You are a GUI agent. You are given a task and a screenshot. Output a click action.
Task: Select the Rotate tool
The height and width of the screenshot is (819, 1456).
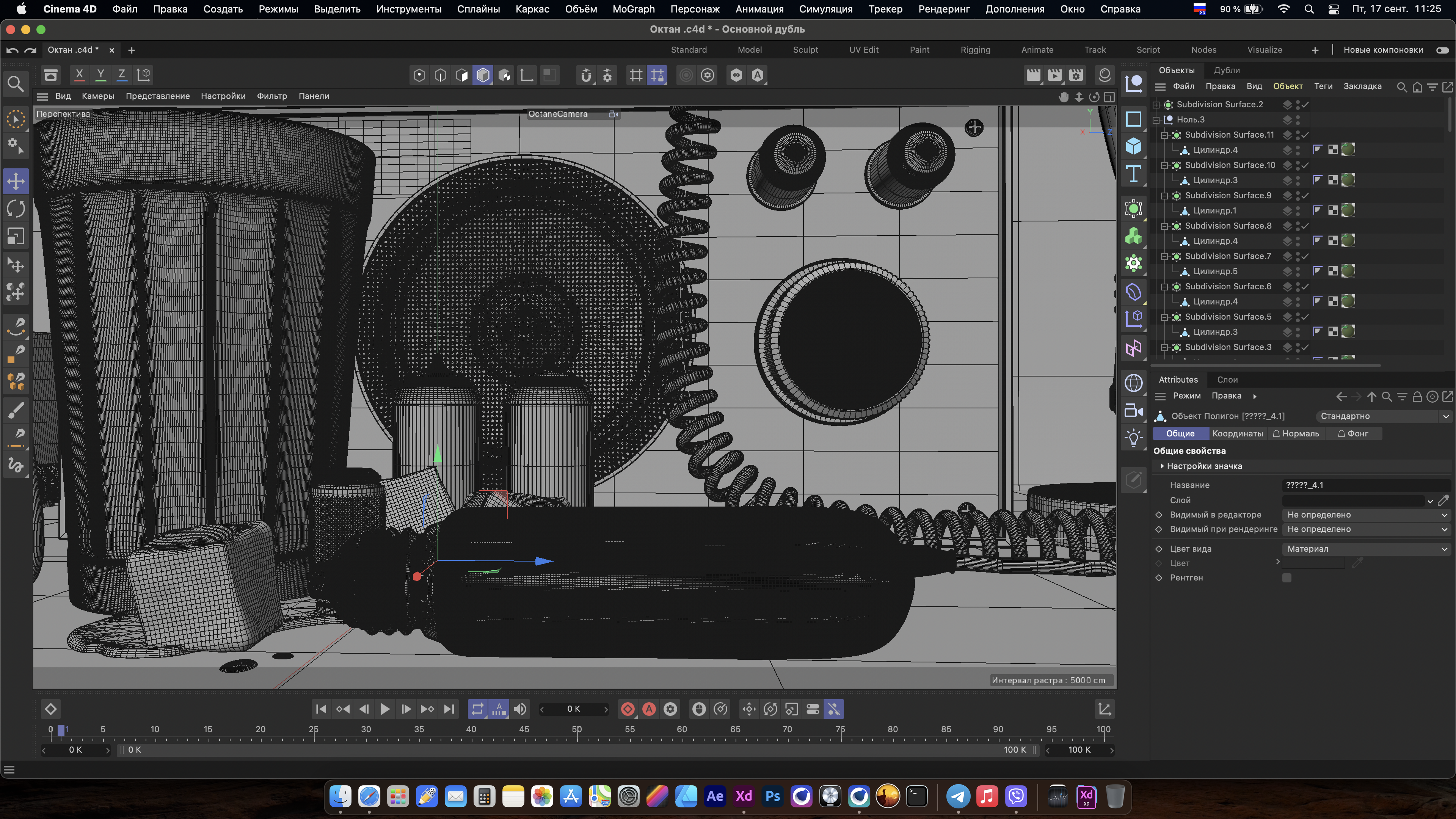(x=16, y=209)
